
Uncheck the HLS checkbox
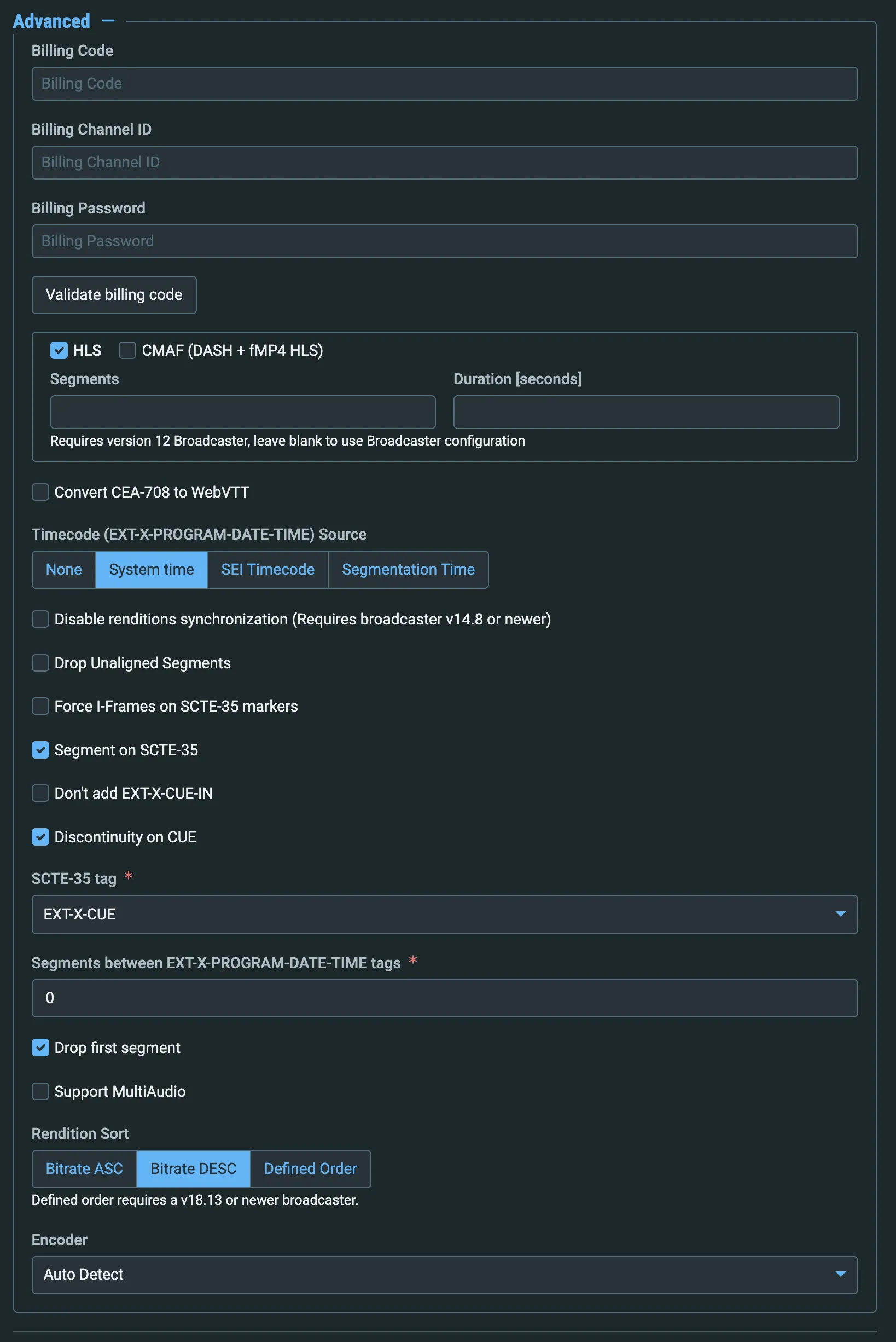coord(59,350)
